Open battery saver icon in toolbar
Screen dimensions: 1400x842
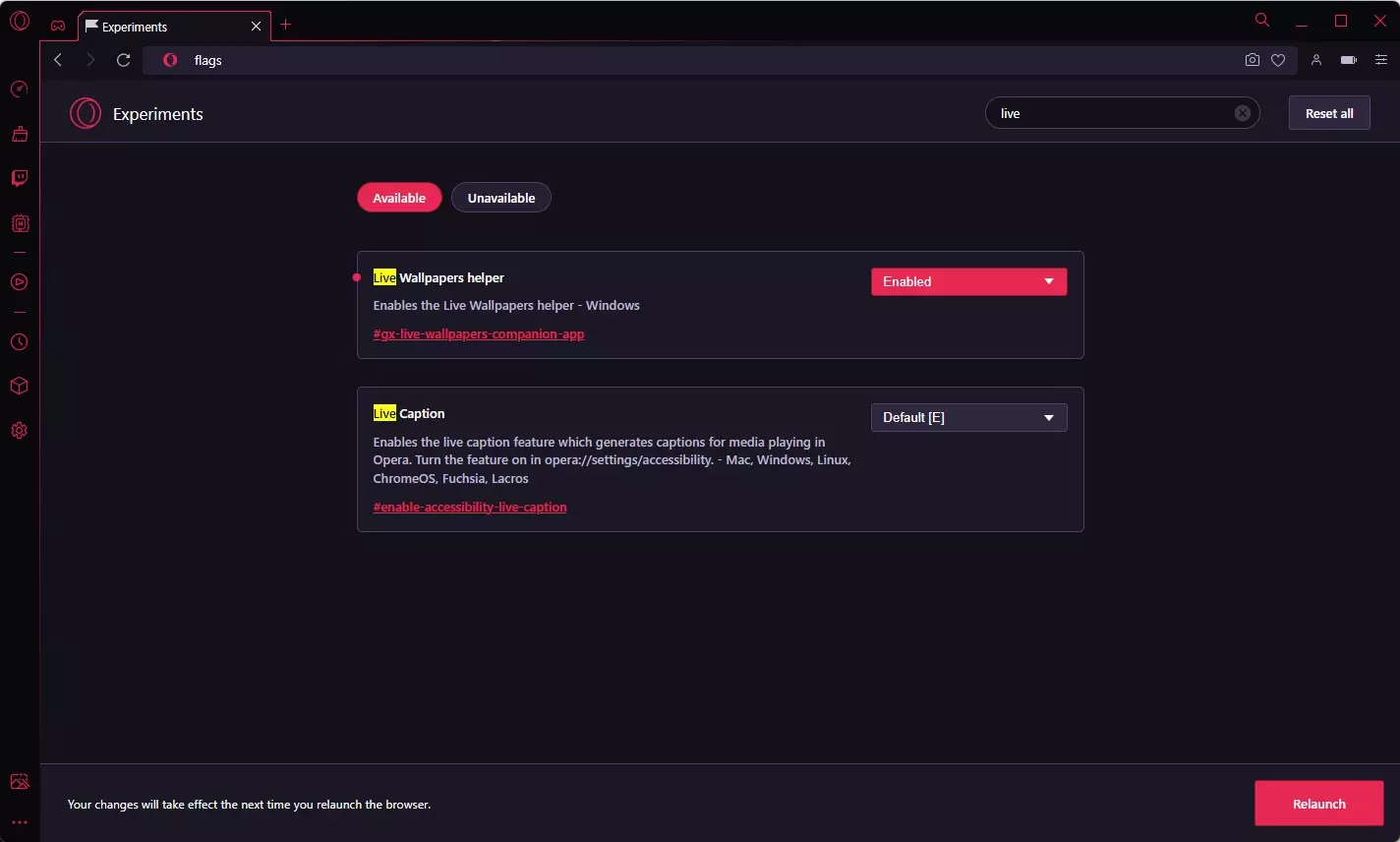(1349, 60)
